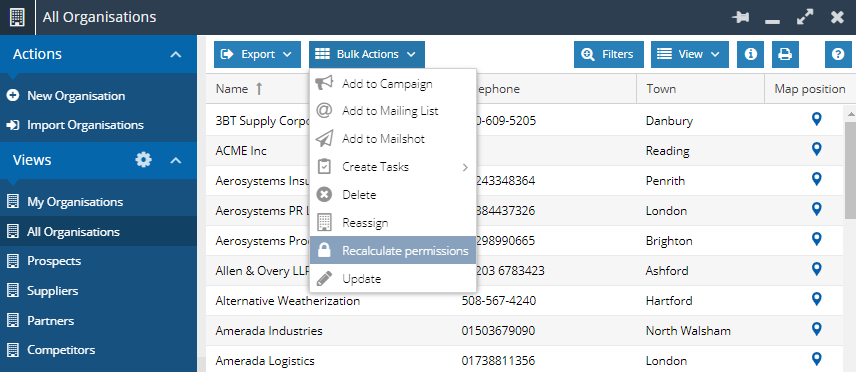Click map pin icon for North Walsham row
The height and width of the screenshot is (372, 856).
pyautogui.click(x=817, y=329)
